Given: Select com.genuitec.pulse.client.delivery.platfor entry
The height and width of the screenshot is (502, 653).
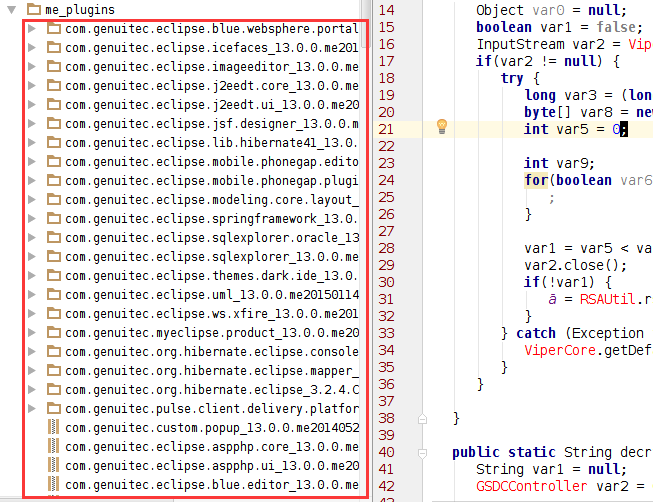Looking at the screenshot, I should tap(212, 409).
